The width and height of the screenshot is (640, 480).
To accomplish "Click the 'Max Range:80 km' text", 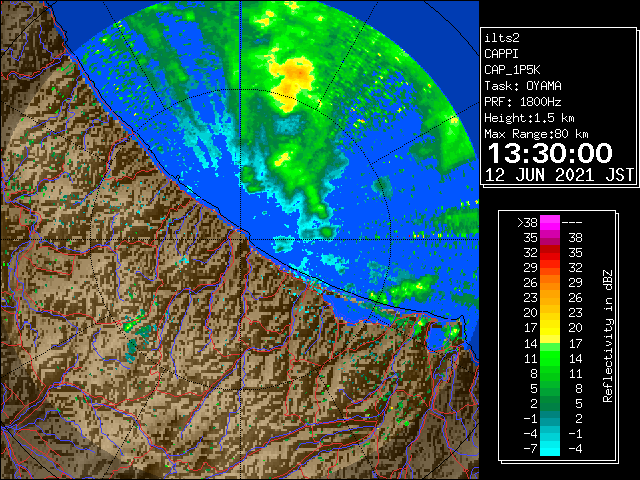I will [x=536, y=134].
